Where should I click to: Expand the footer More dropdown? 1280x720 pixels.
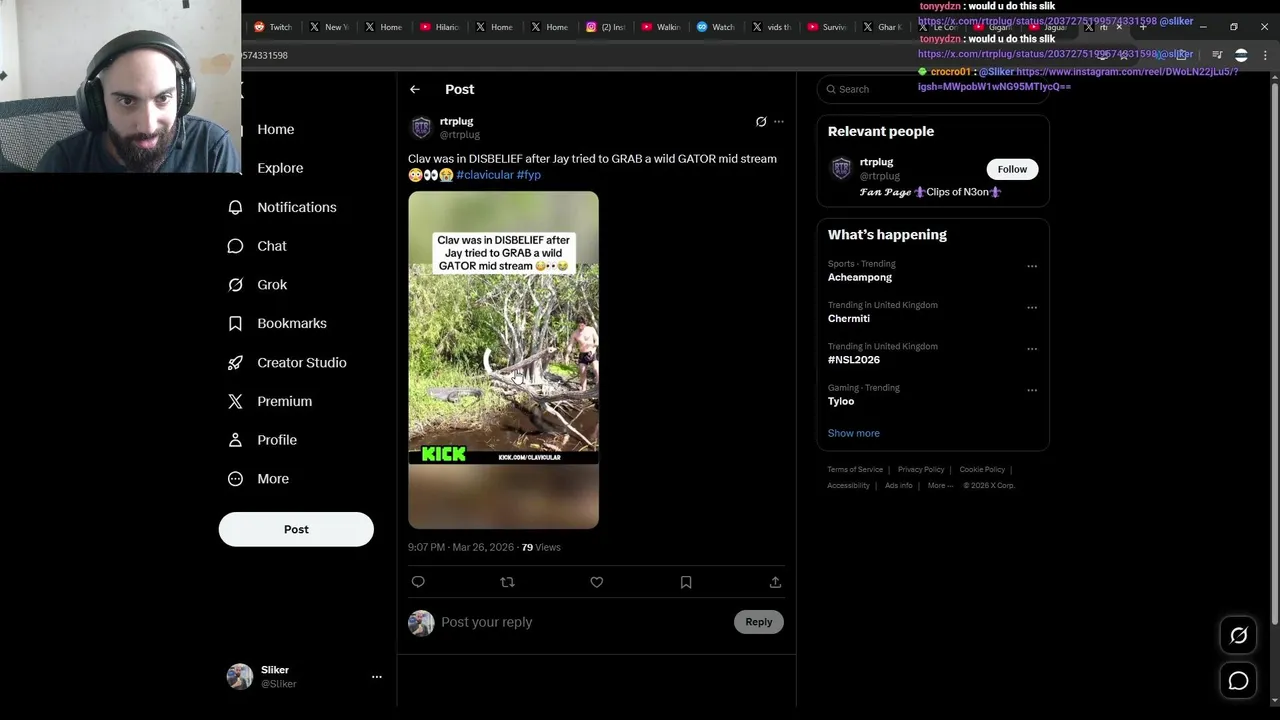click(940, 486)
